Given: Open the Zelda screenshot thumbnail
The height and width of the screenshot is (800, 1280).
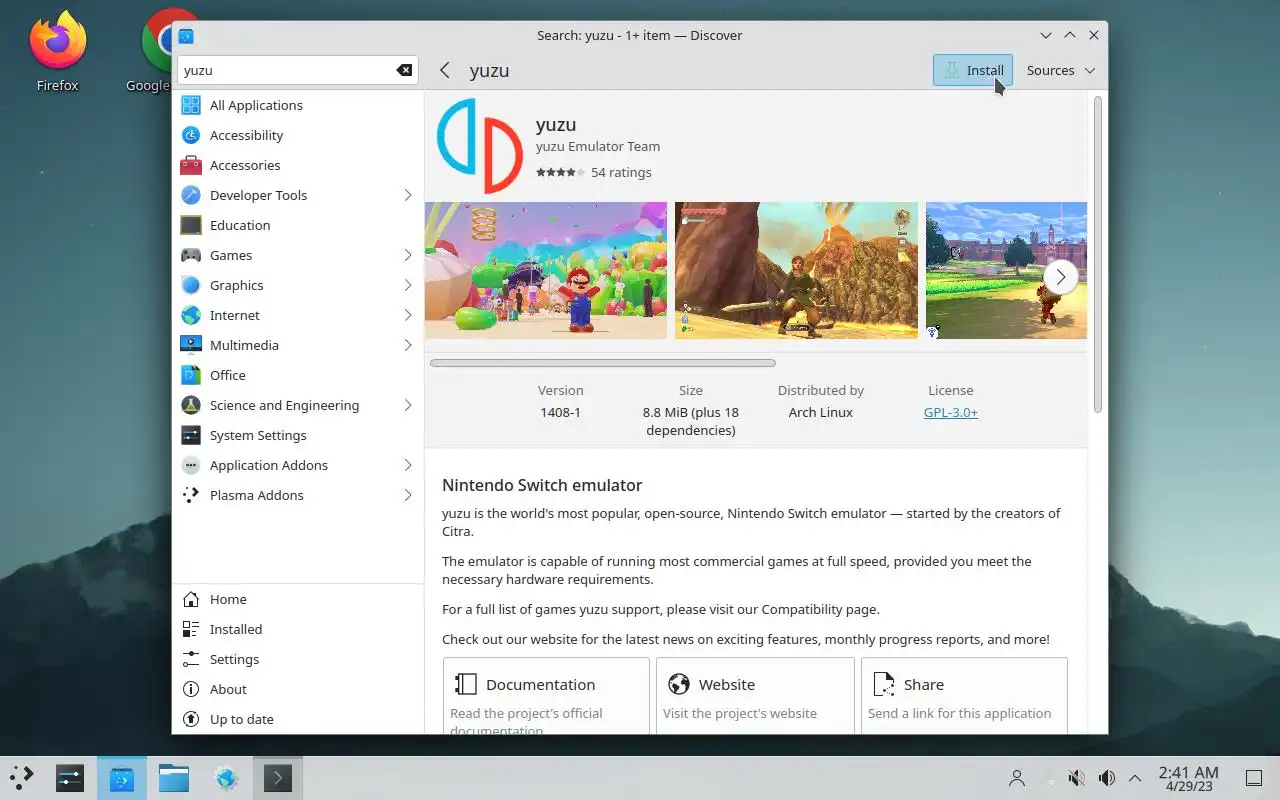Looking at the screenshot, I should (796, 270).
